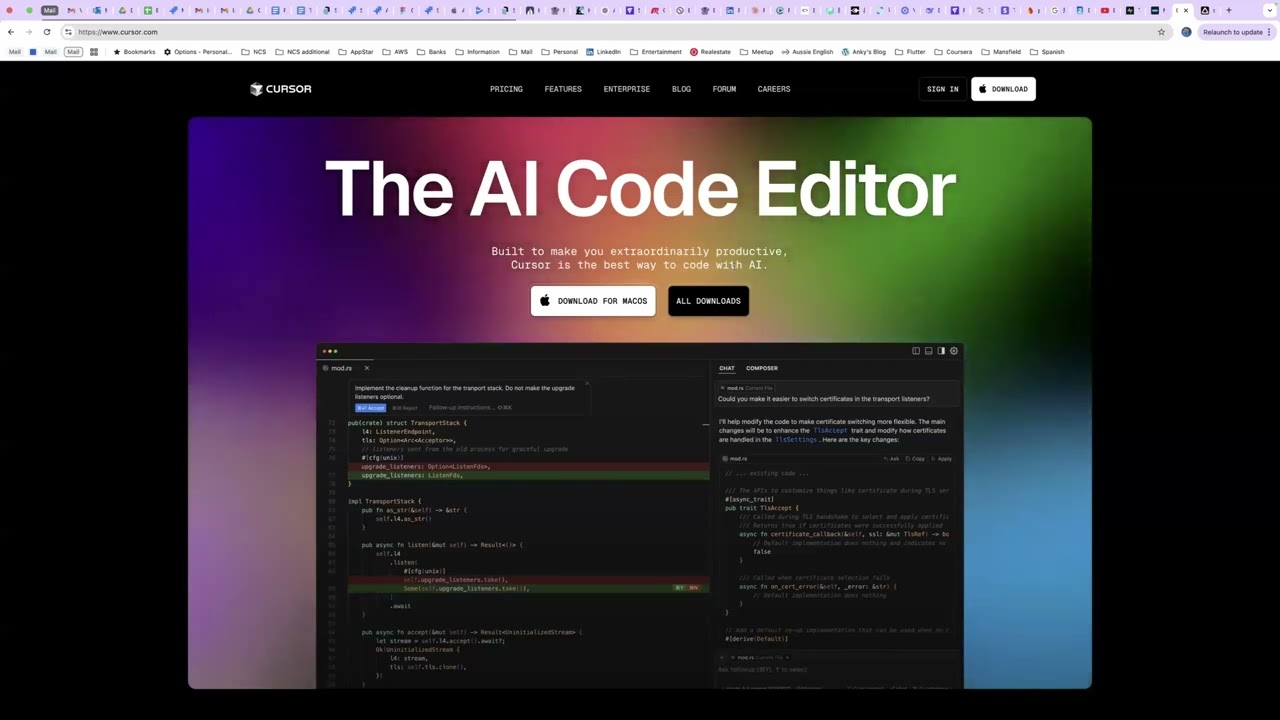Open the Pricing page
1280x720 pixels.
[x=506, y=89]
